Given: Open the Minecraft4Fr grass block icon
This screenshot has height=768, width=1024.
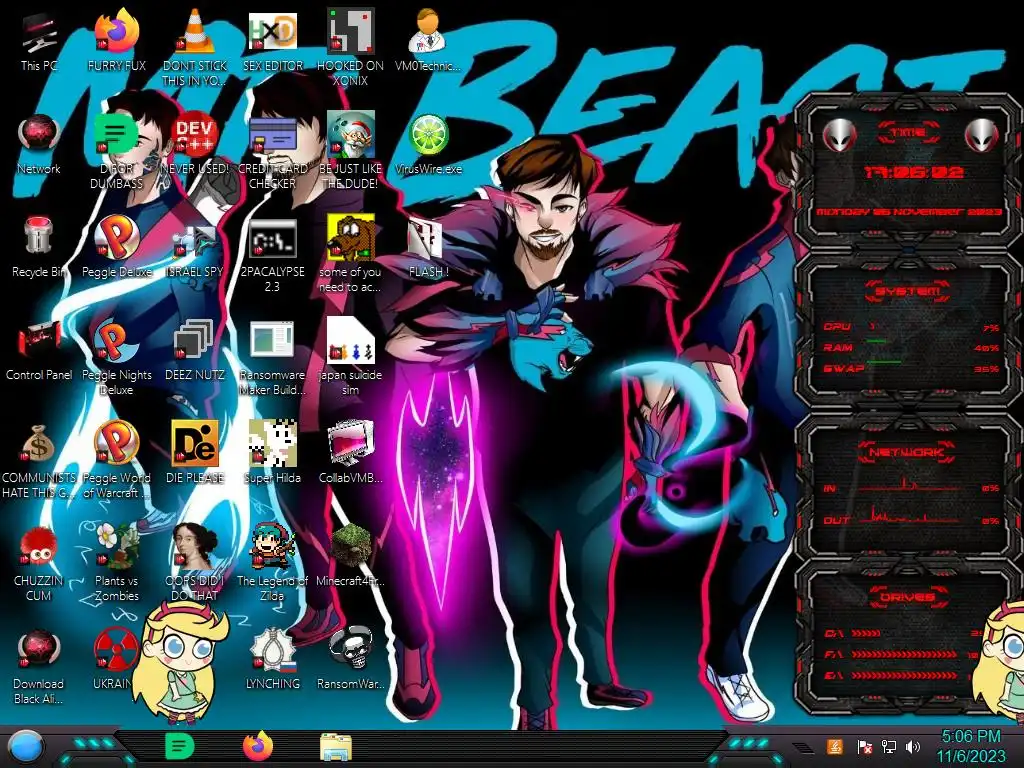Looking at the screenshot, I should point(350,545).
